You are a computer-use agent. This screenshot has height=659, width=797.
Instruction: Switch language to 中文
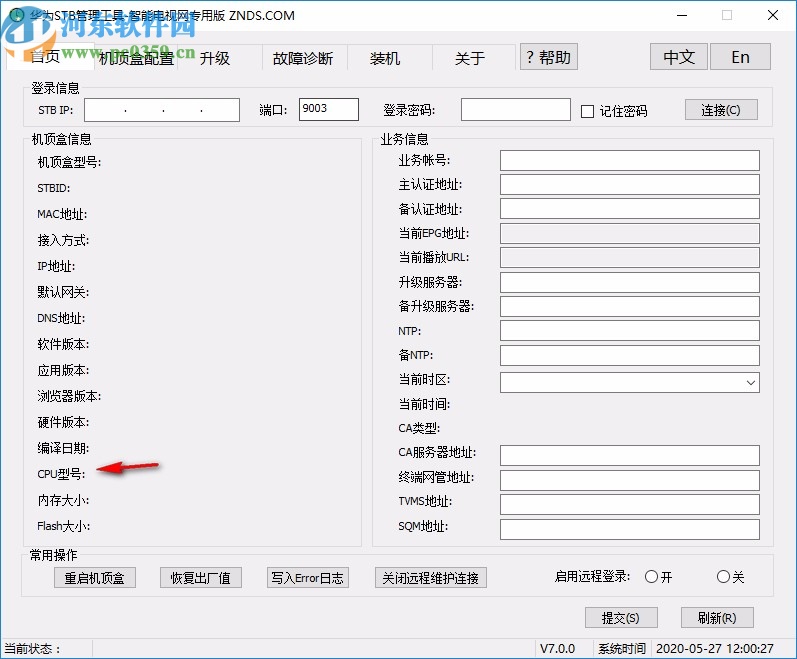pyautogui.click(x=679, y=56)
